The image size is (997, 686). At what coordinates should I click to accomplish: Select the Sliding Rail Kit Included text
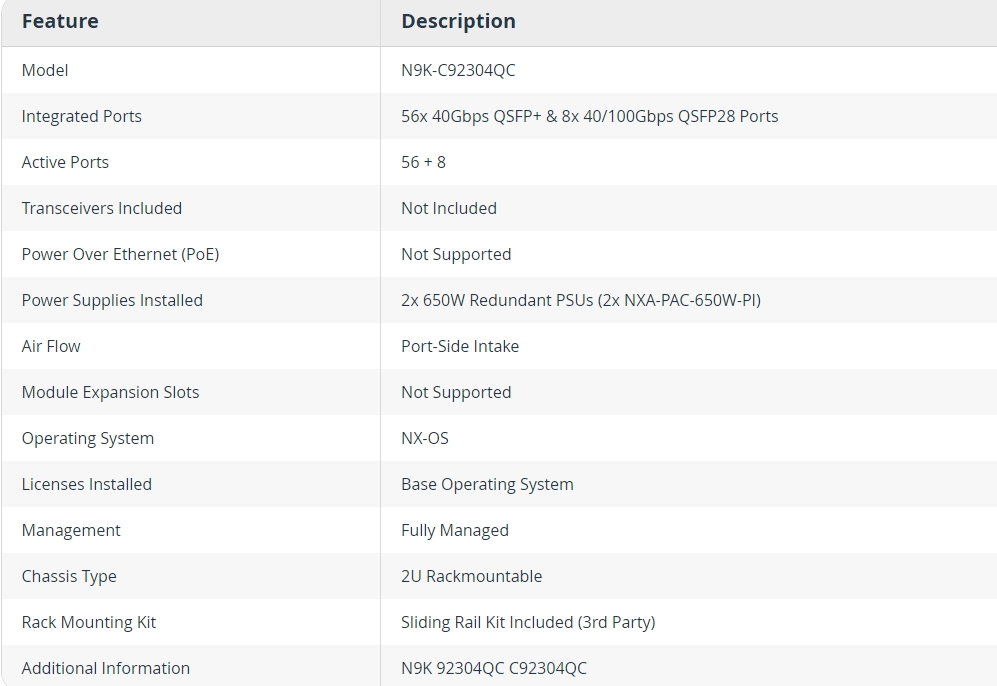pyautogui.click(x=487, y=622)
